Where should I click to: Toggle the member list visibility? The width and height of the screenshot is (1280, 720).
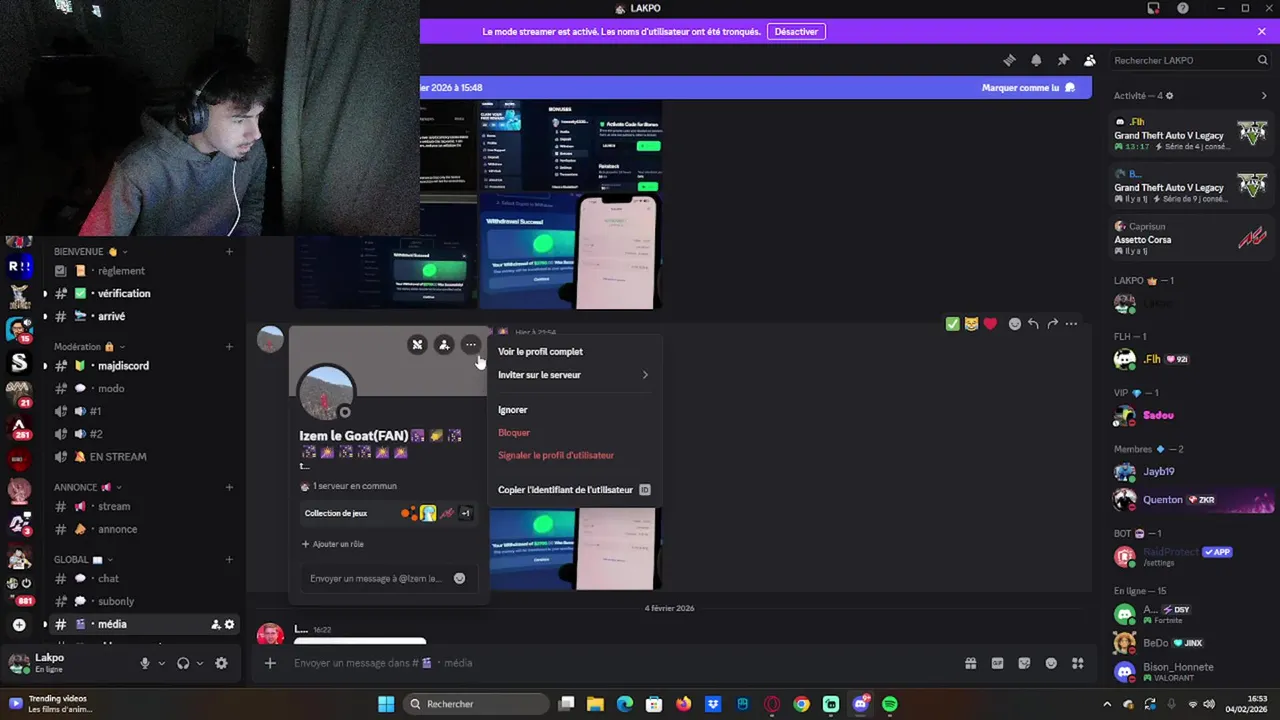pos(1090,60)
